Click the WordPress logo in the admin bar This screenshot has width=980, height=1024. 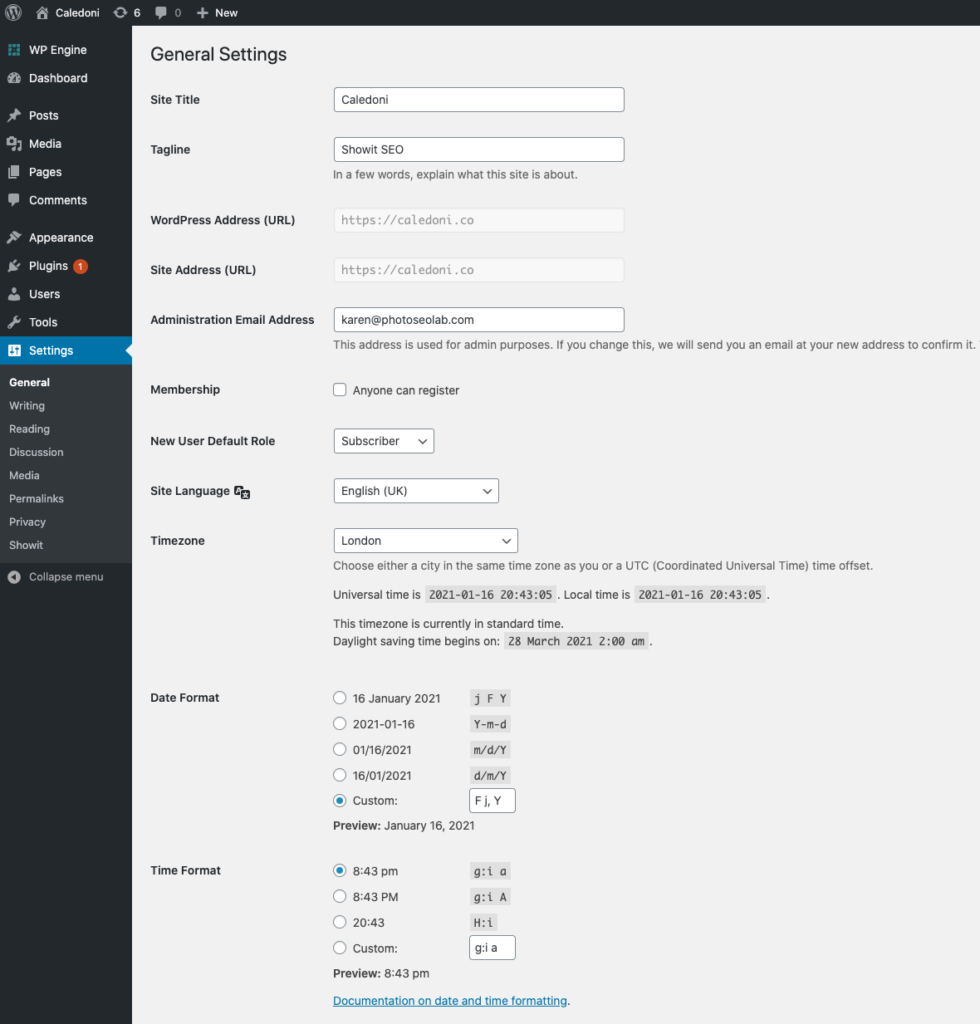[11, 12]
